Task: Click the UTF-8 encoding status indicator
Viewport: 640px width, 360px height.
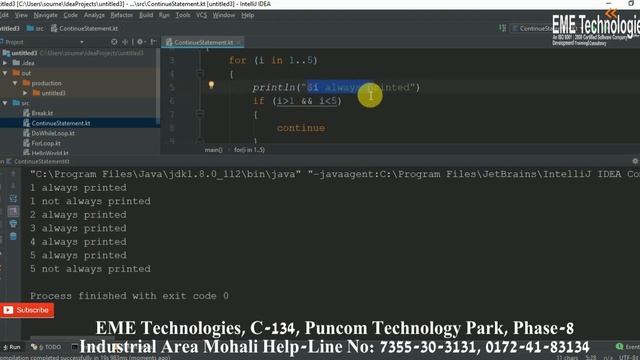Action: coord(629,357)
